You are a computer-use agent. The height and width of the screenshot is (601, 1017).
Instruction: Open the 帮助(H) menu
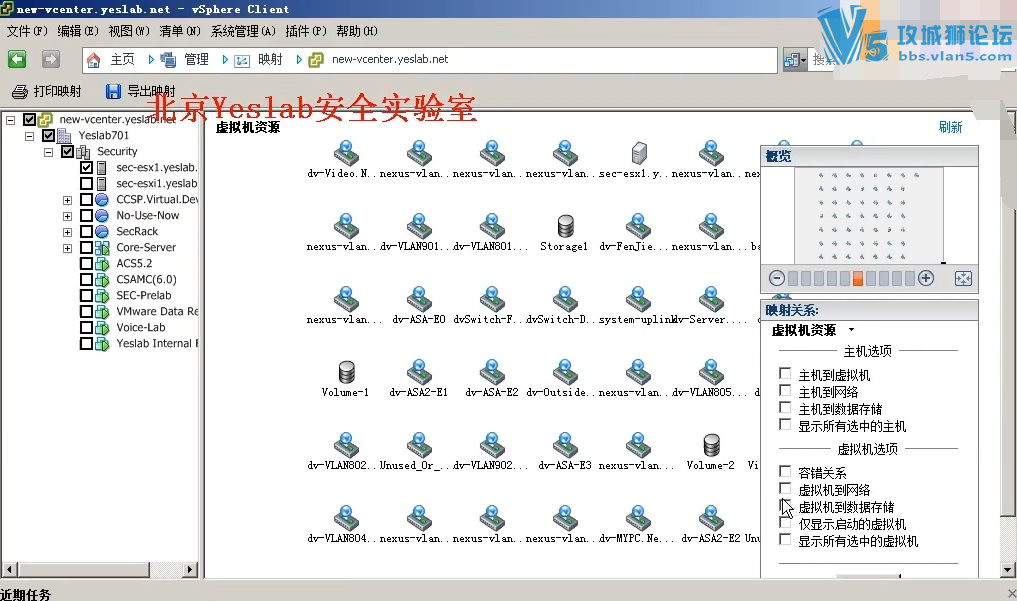(357, 31)
